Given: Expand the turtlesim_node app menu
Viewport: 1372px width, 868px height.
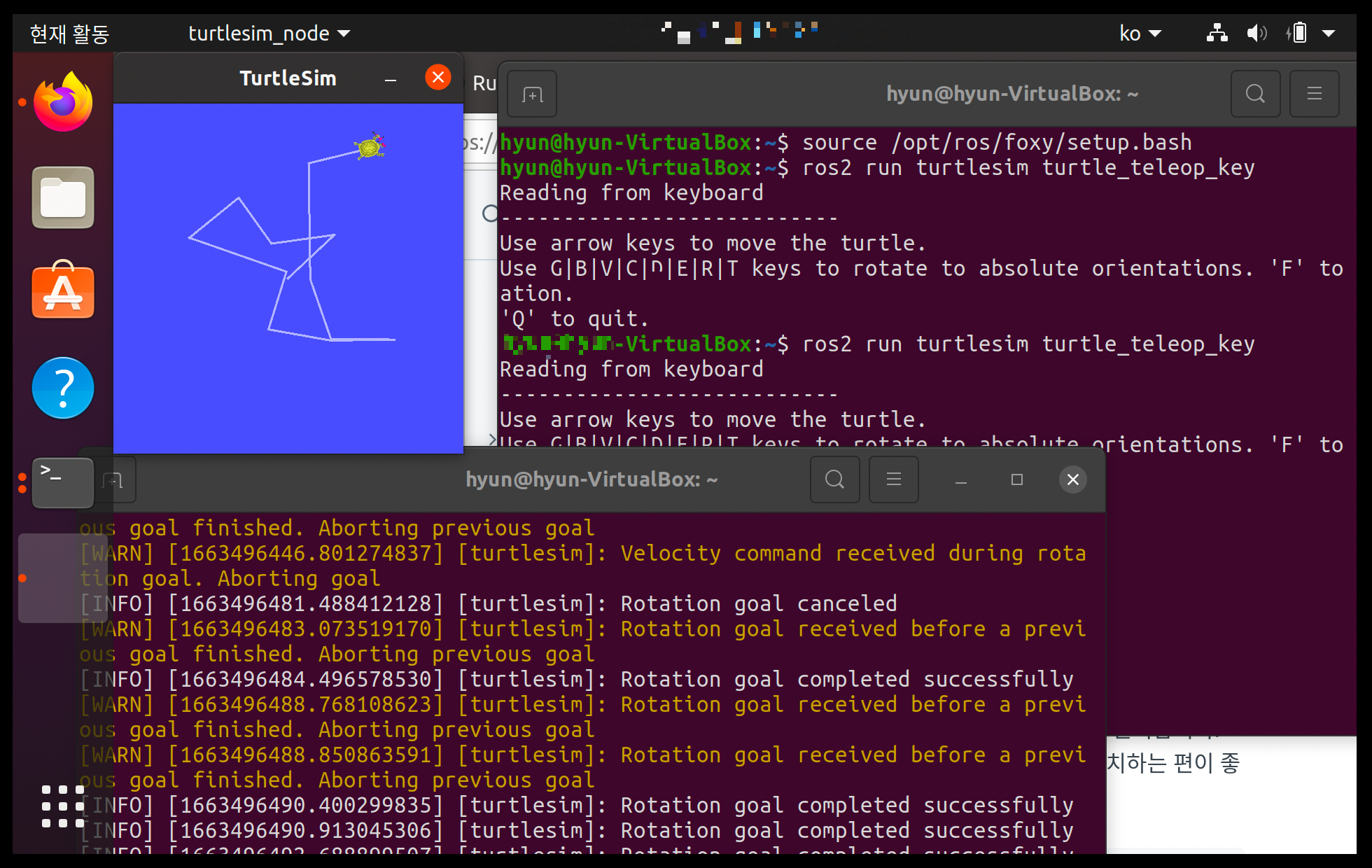Looking at the screenshot, I should [269, 34].
